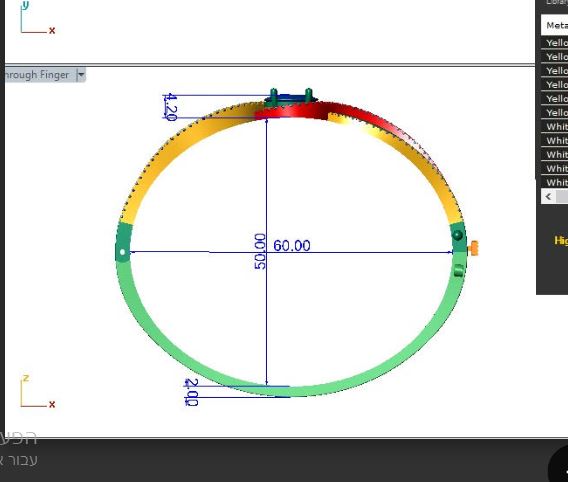Select the 50.00 height dimension label

pos(260,251)
